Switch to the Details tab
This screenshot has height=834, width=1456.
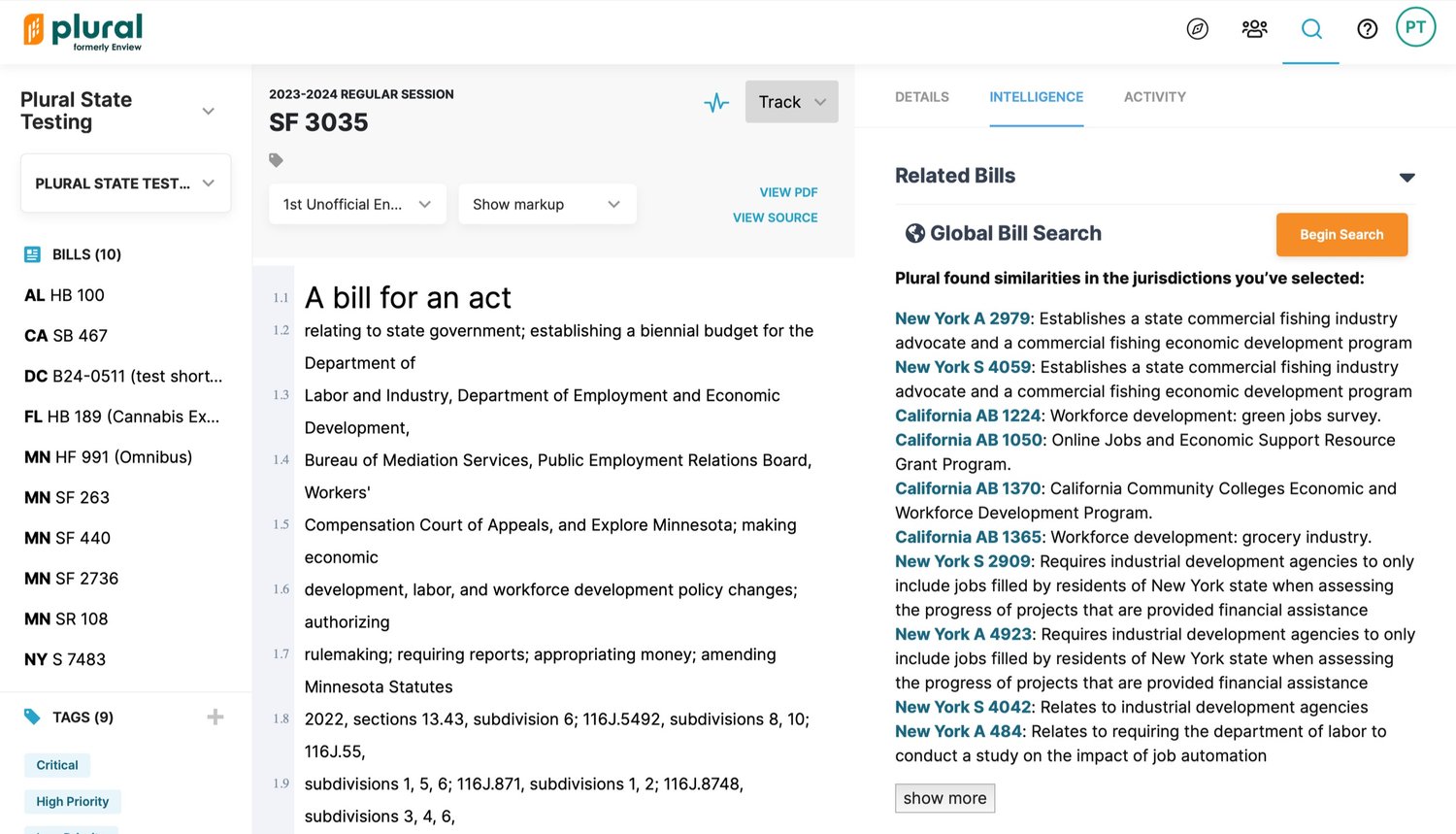[921, 97]
